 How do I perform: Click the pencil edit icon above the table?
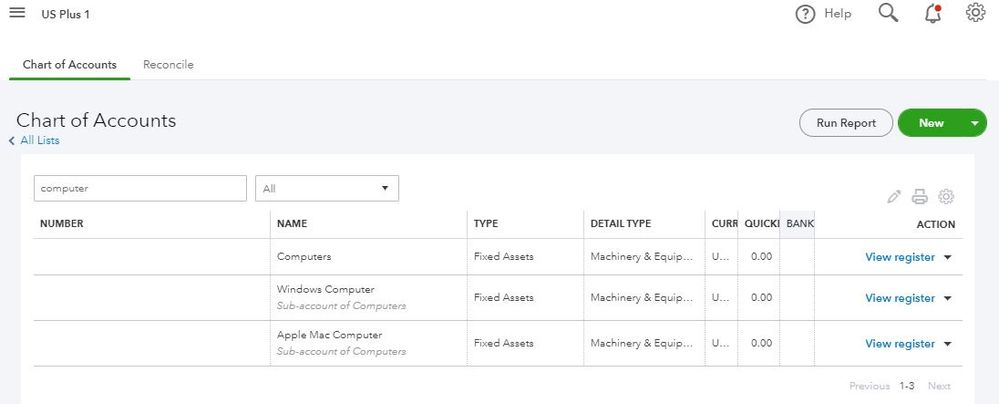(894, 196)
